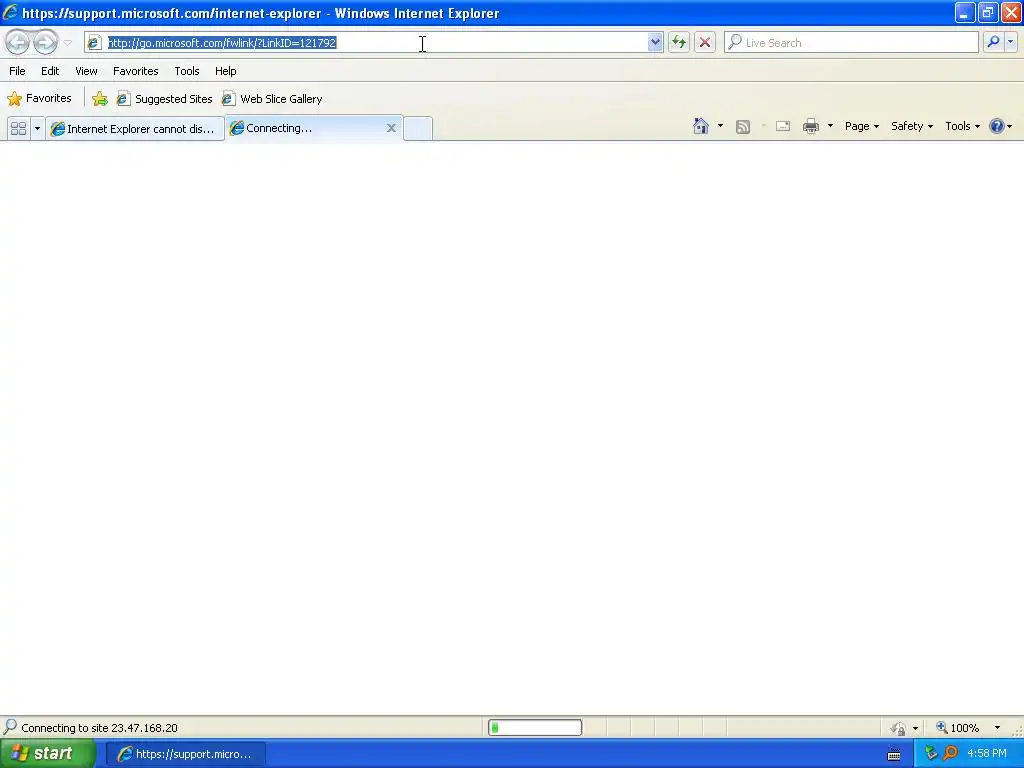Click the Help question mark icon
This screenshot has width=1024, height=768.
[x=997, y=126]
